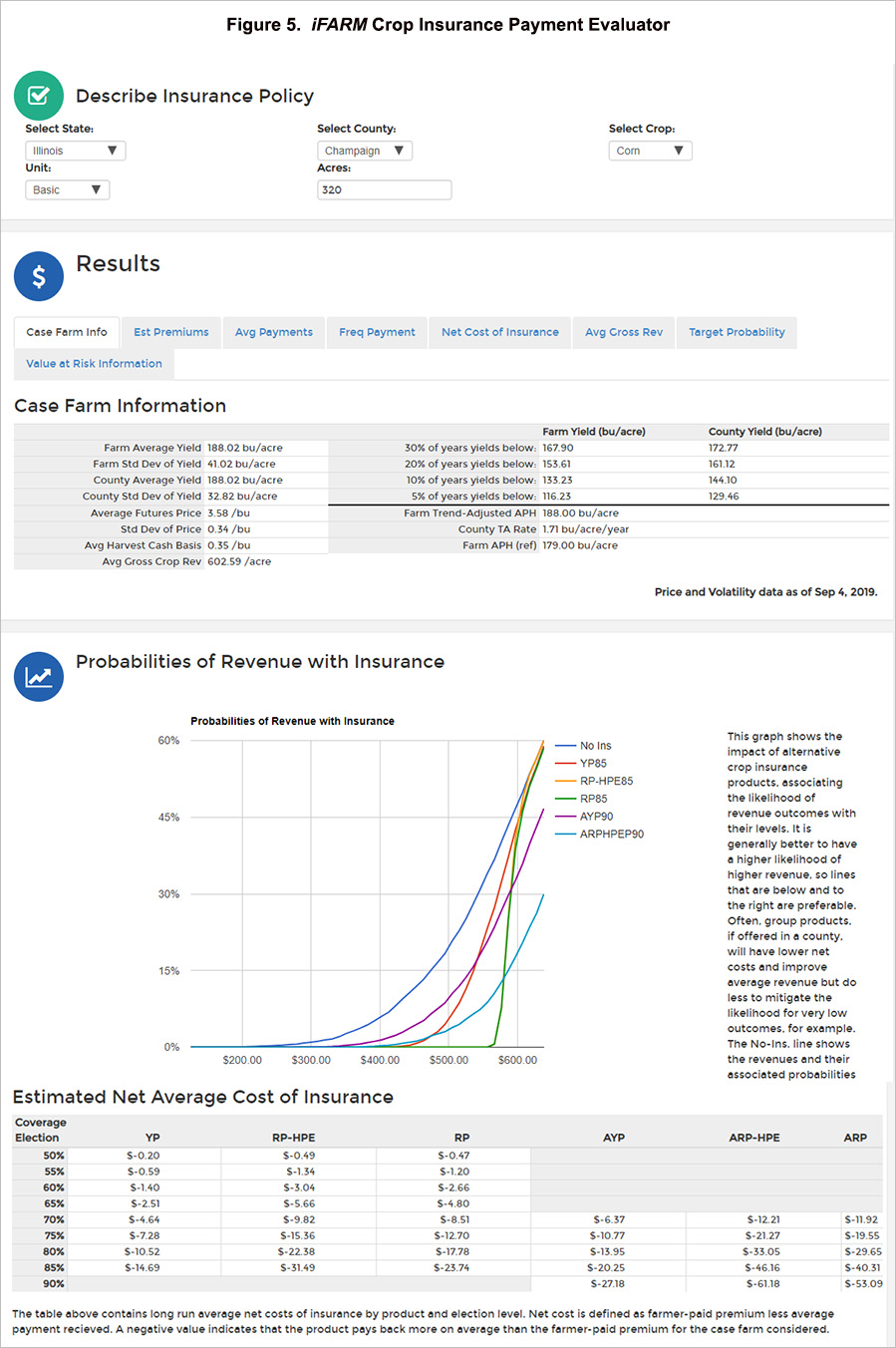
Task: Click the $400.00 x-axis chart label
Action: 380,1060
